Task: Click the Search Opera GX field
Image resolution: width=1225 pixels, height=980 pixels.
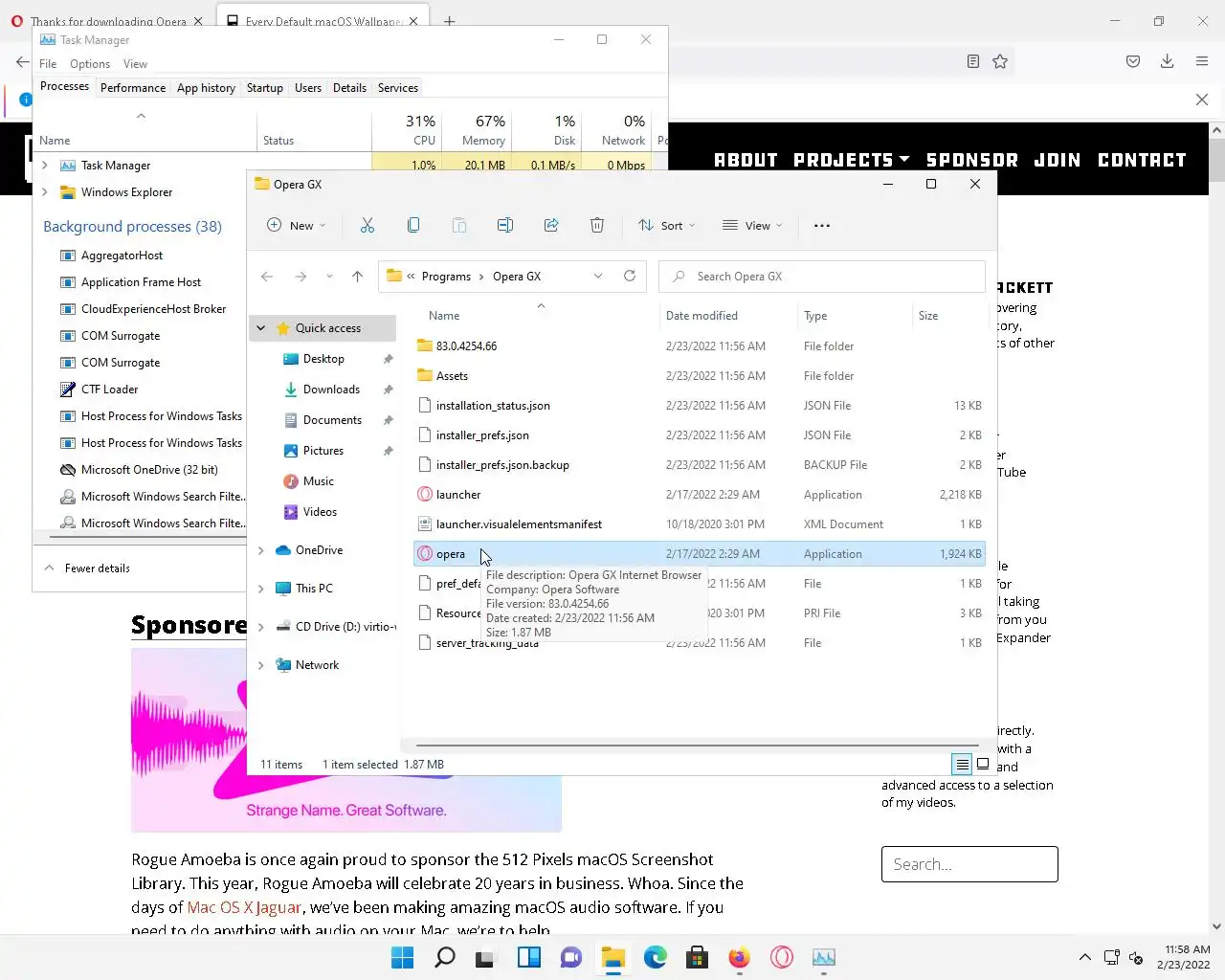Action: pos(822,277)
